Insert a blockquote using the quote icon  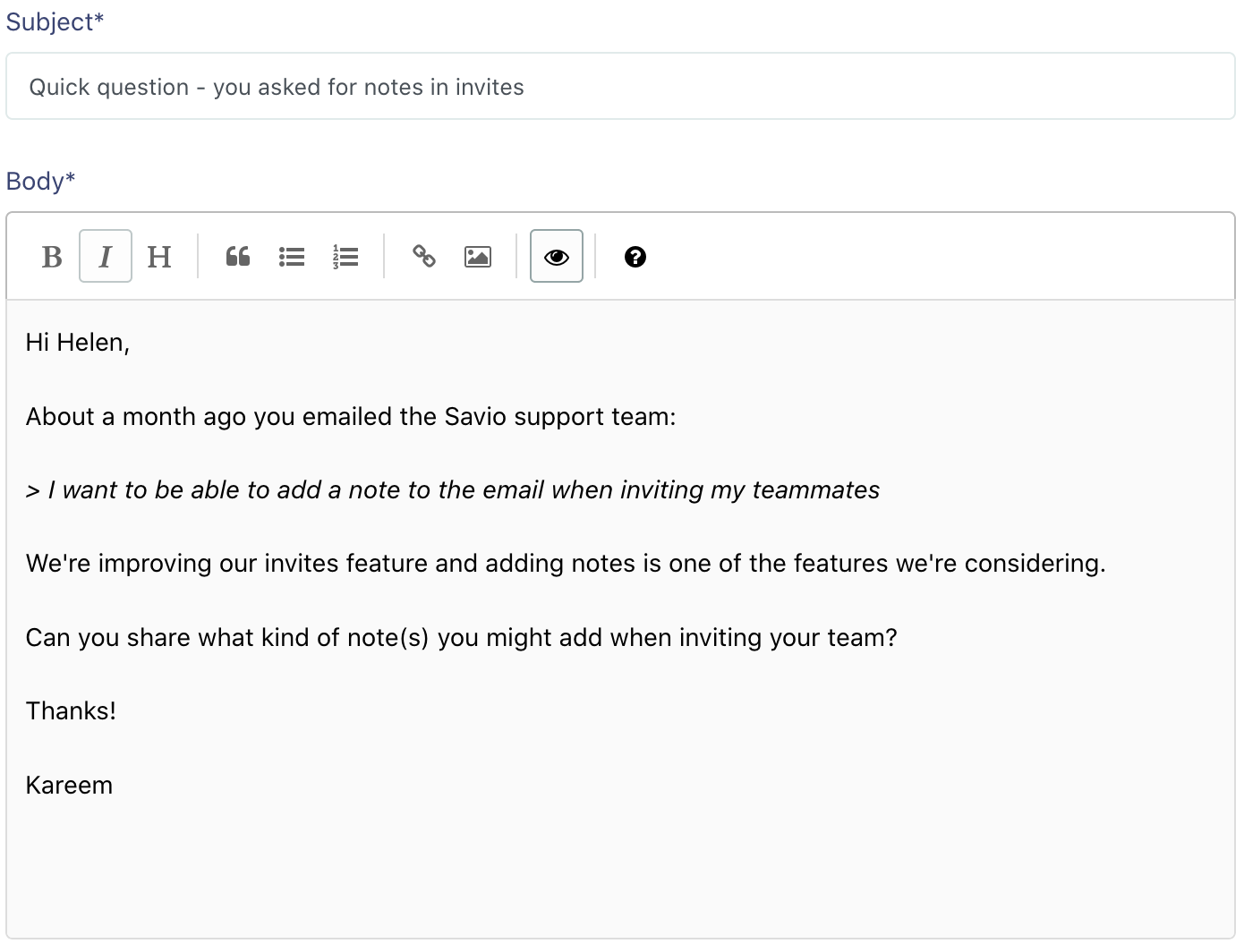click(238, 257)
